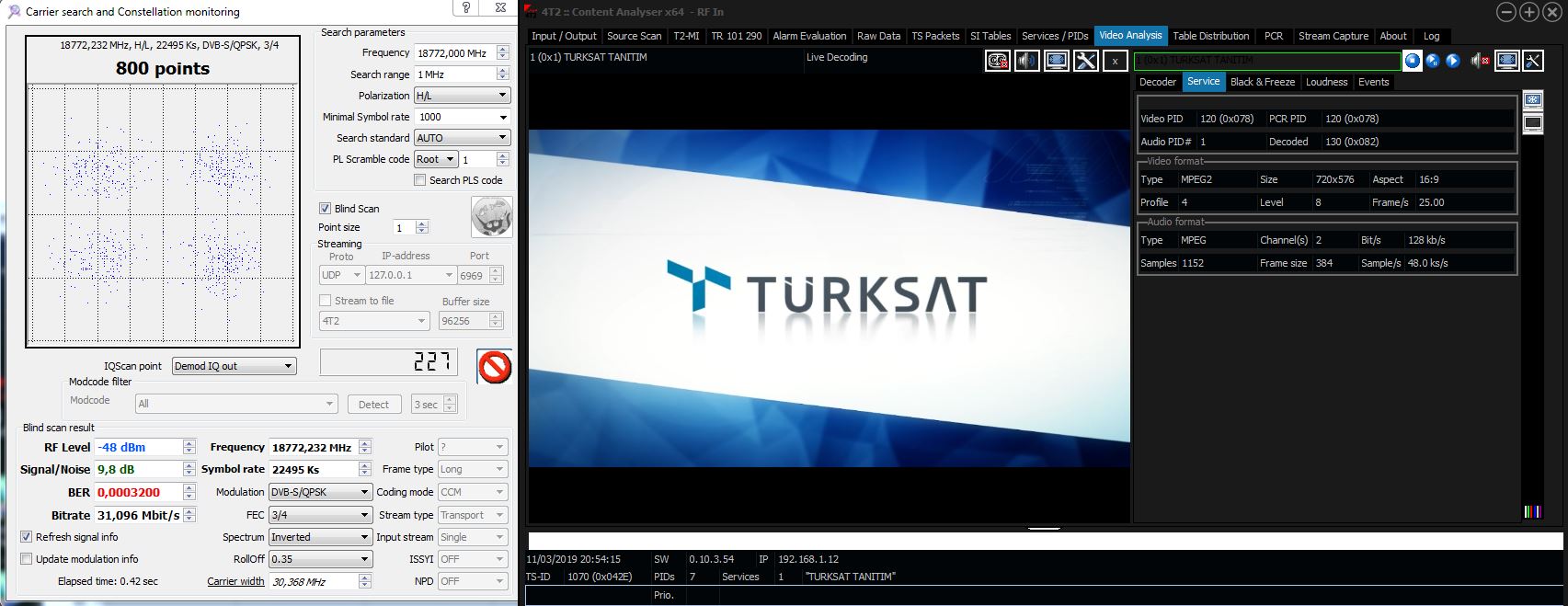This screenshot has height=606, width=1568.
Task: Open the Minimal Symbol rate dropdown
Action: tap(462, 117)
